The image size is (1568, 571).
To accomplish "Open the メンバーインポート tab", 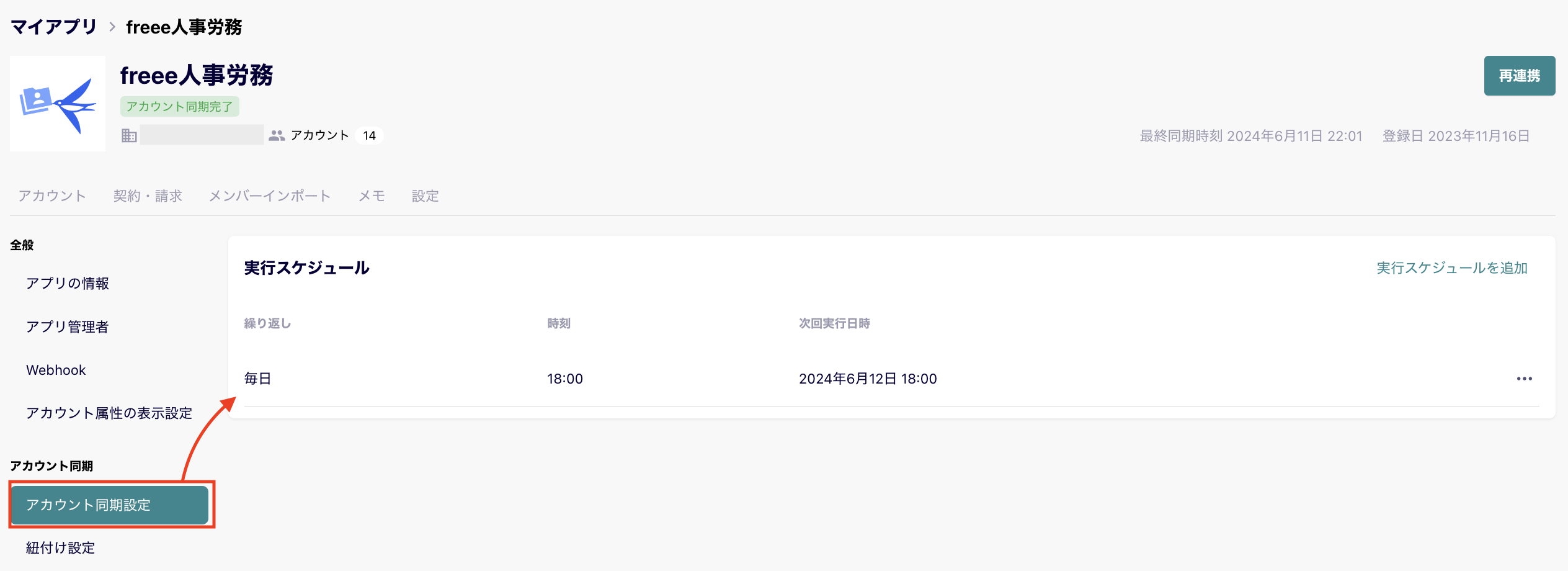I will pos(270,196).
